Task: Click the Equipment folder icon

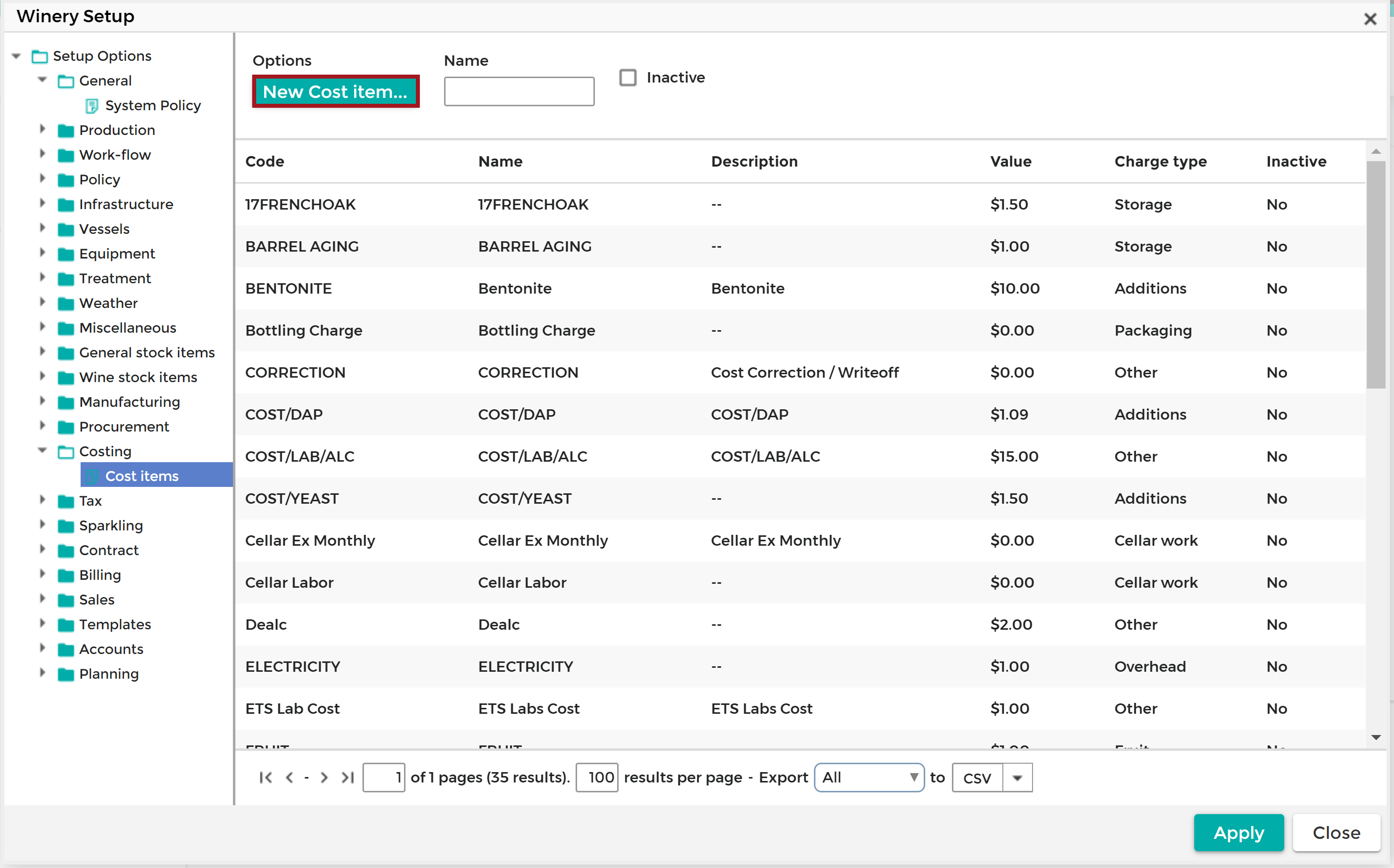Action: point(66,254)
